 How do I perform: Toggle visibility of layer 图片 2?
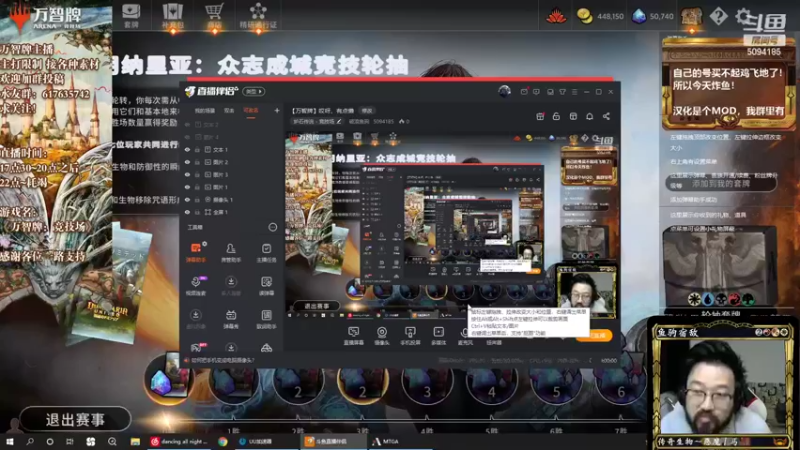pos(187,162)
